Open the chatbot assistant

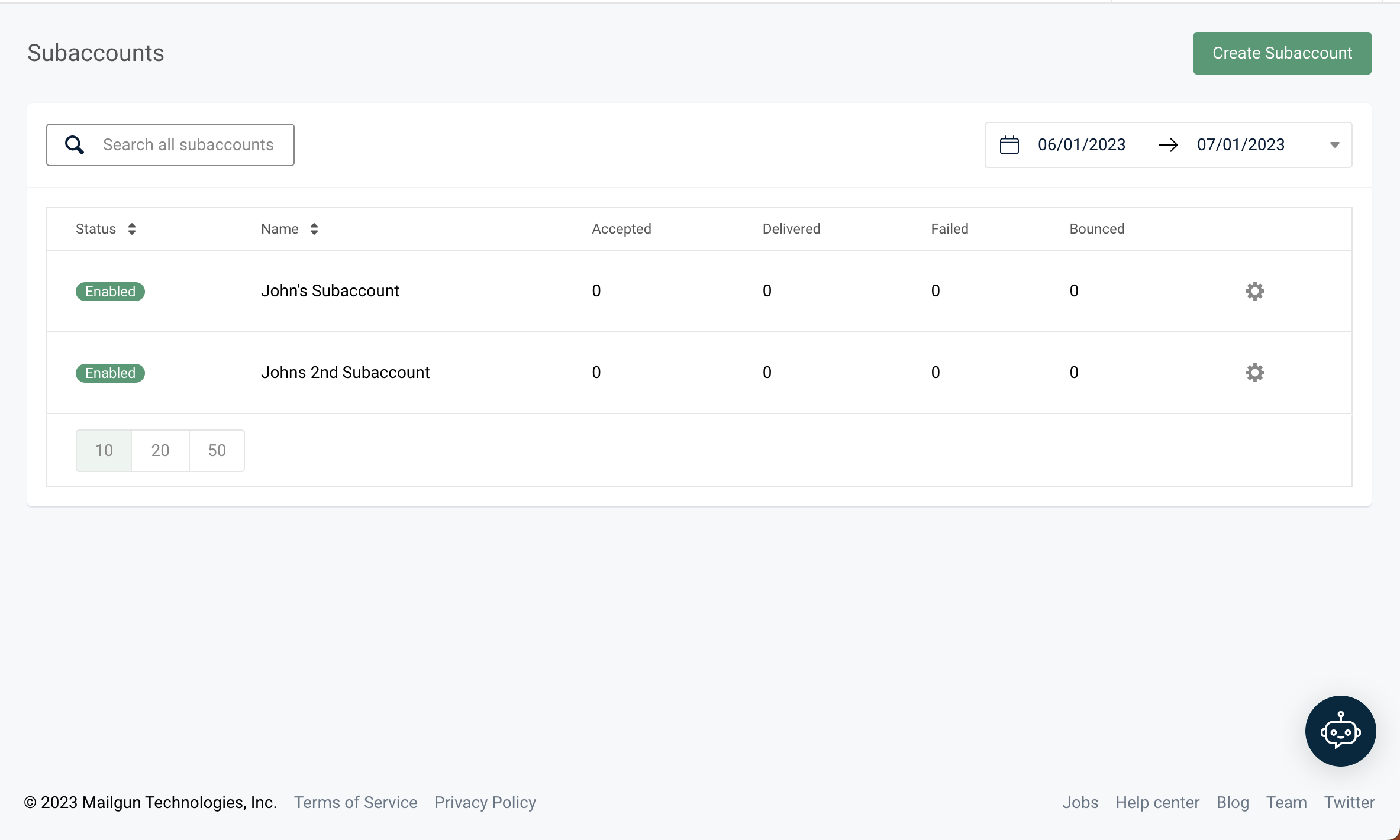click(x=1340, y=731)
